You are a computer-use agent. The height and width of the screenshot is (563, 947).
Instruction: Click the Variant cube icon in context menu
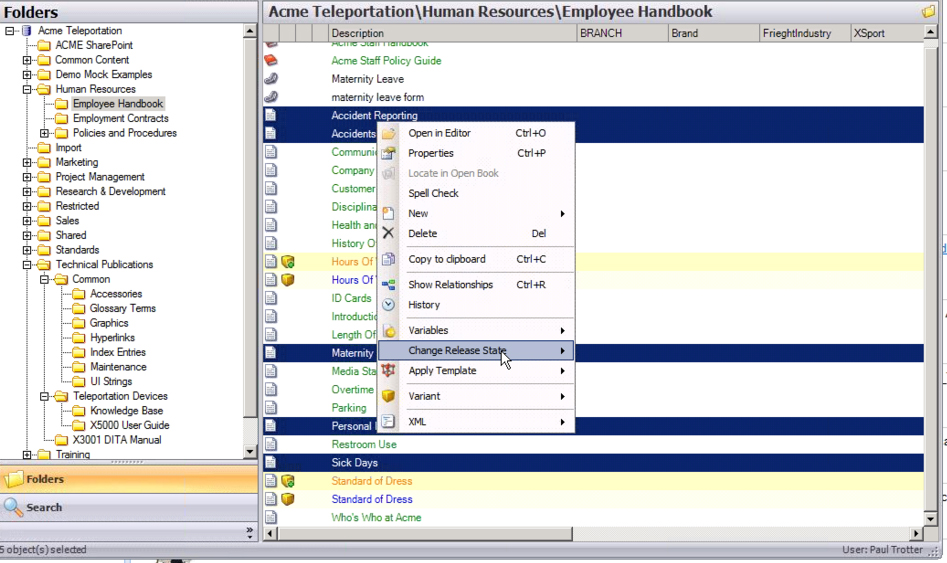tap(388, 396)
